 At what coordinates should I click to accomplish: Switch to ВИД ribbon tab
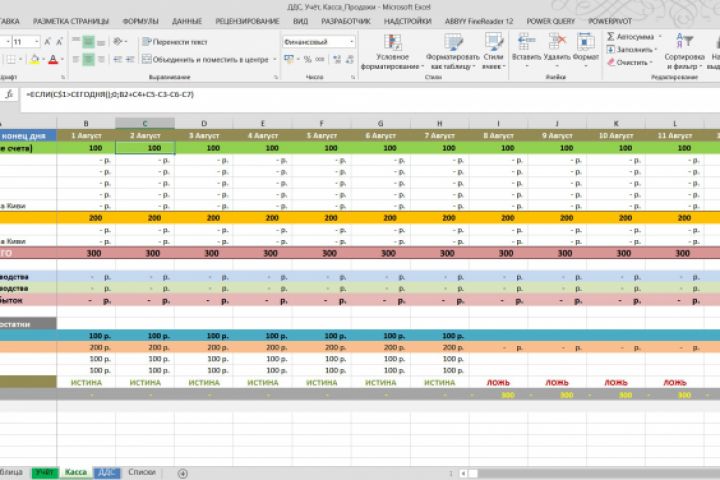pos(300,21)
